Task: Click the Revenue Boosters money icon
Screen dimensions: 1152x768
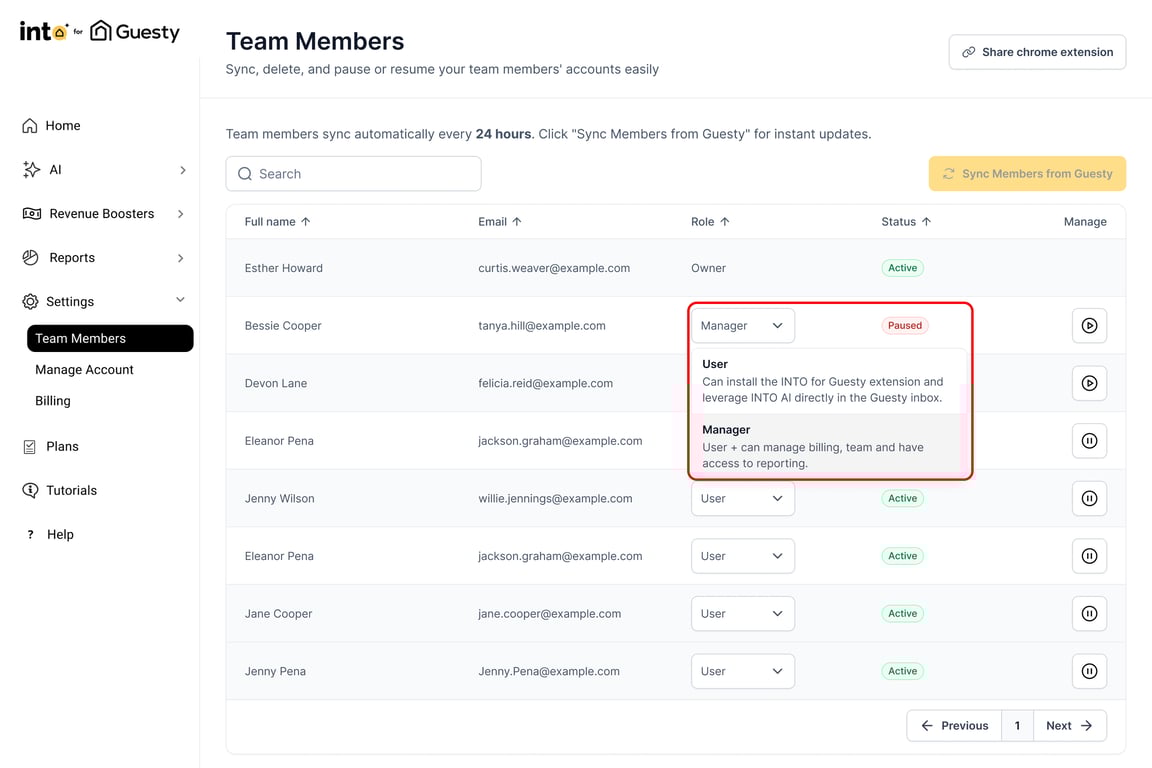Action: (32, 214)
